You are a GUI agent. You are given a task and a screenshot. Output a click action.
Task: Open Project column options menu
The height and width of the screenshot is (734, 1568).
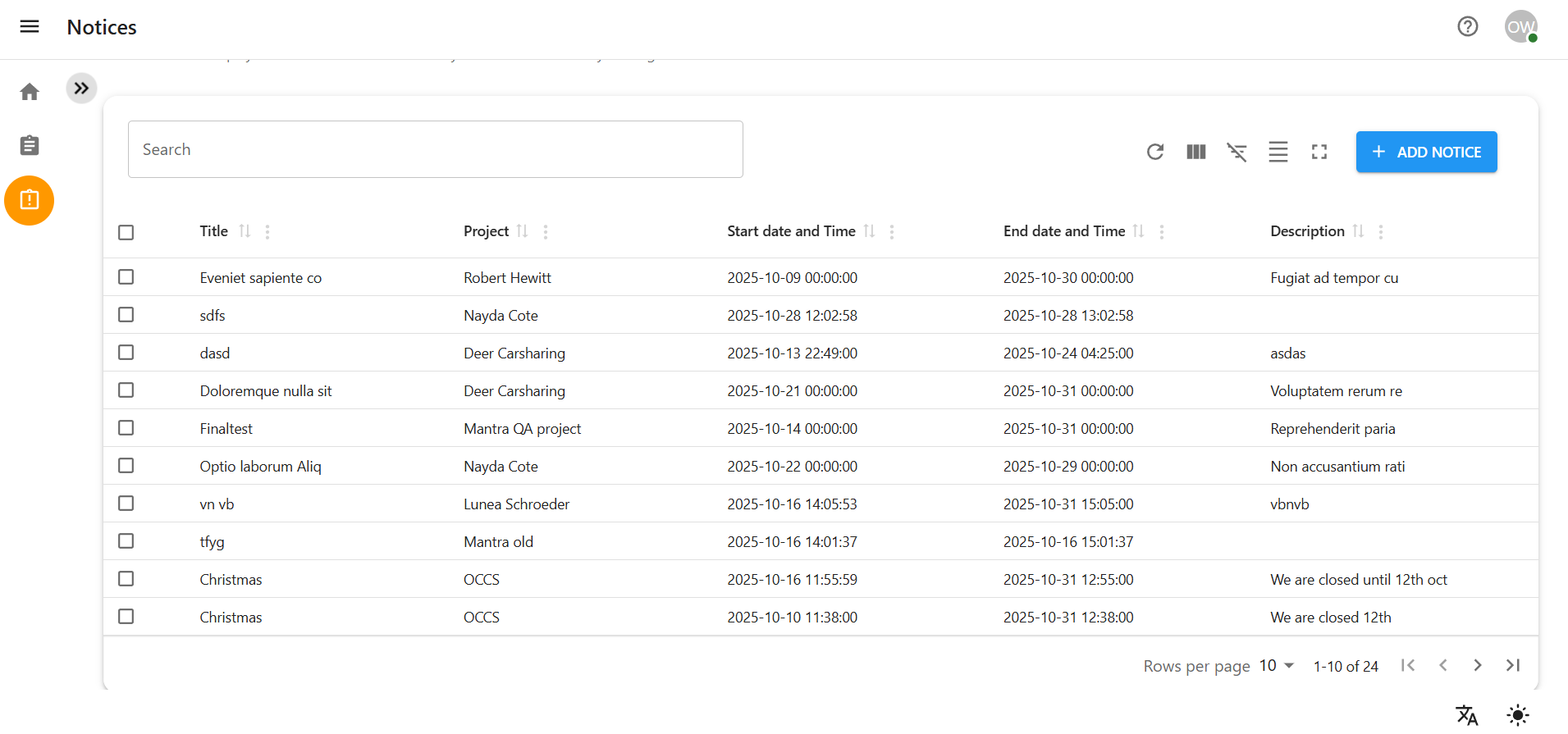(x=546, y=232)
